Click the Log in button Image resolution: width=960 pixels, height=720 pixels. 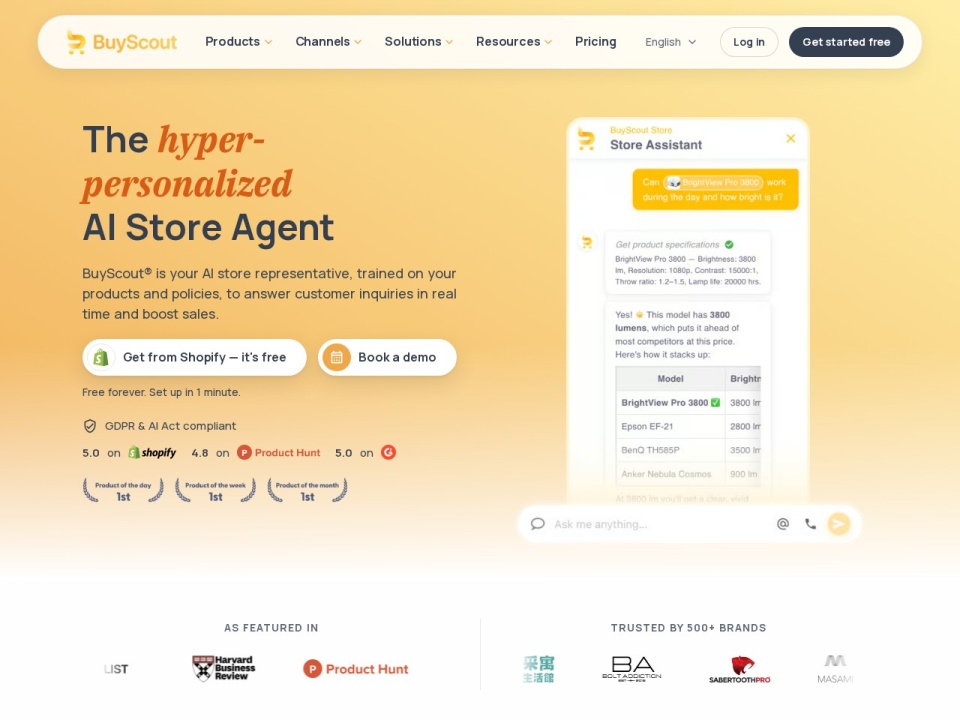pos(749,42)
